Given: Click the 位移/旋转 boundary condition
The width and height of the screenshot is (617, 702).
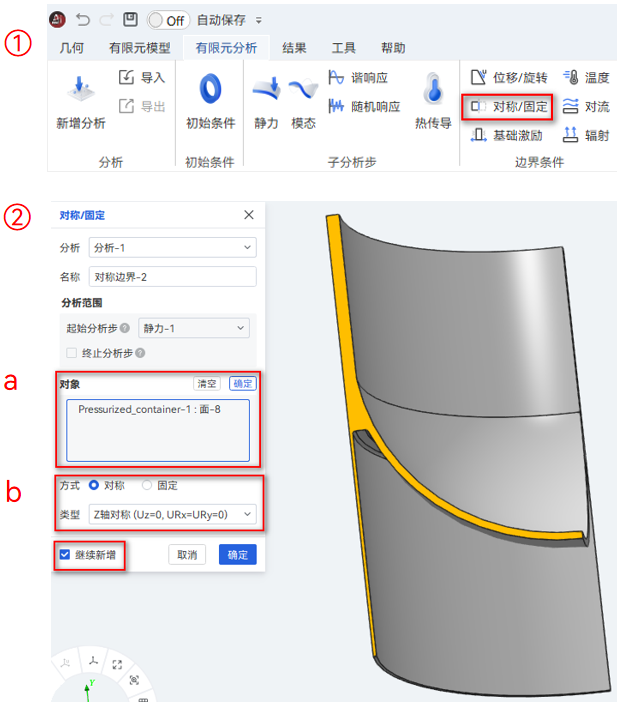Looking at the screenshot, I should 509,77.
